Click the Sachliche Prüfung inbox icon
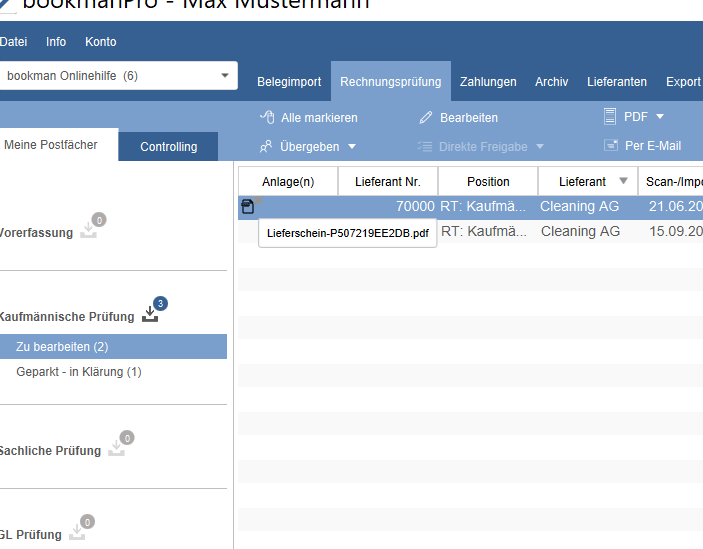 [116, 449]
